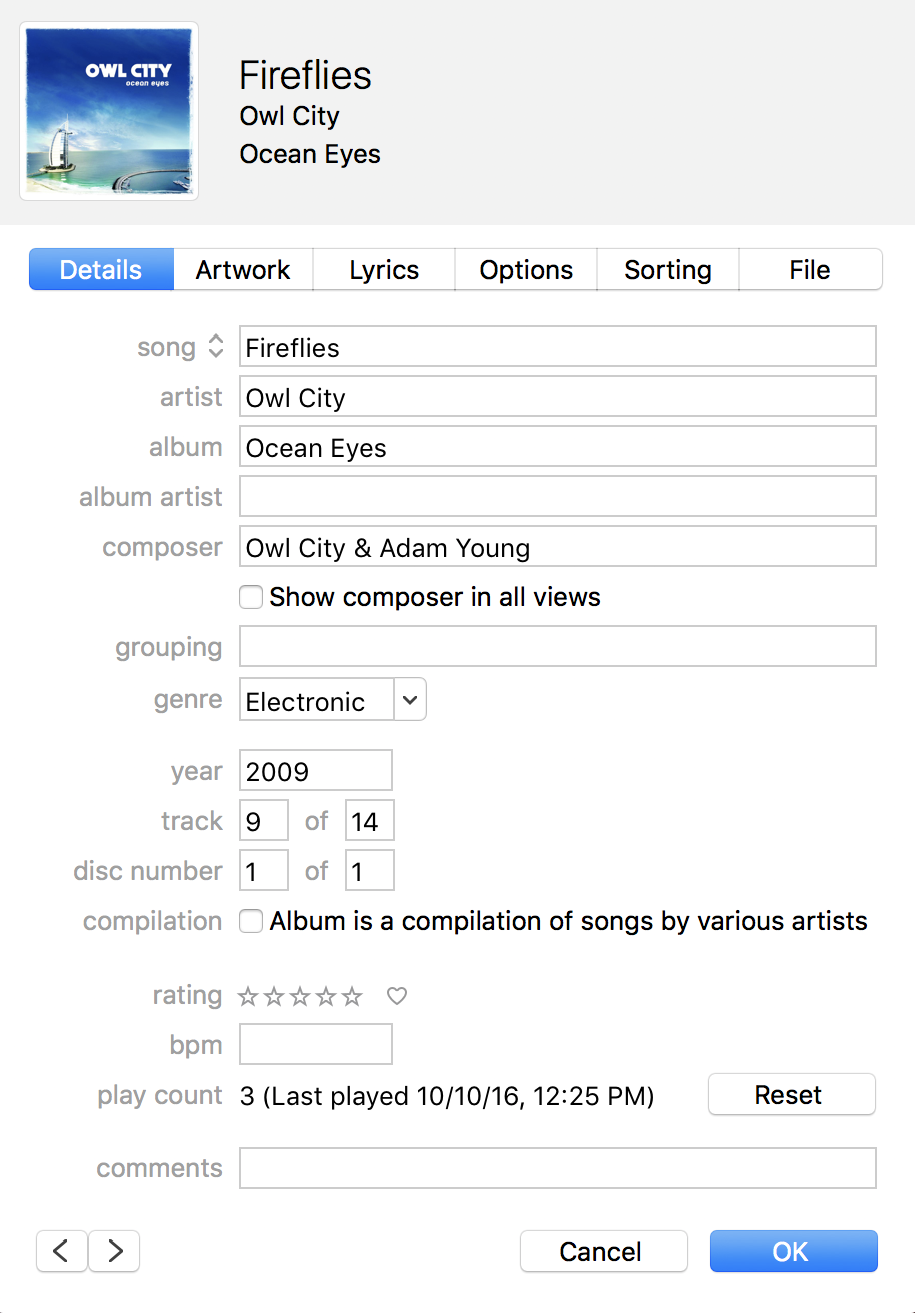Expand the genre dropdown arrow
915x1313 pixels.
coord(410,700)
